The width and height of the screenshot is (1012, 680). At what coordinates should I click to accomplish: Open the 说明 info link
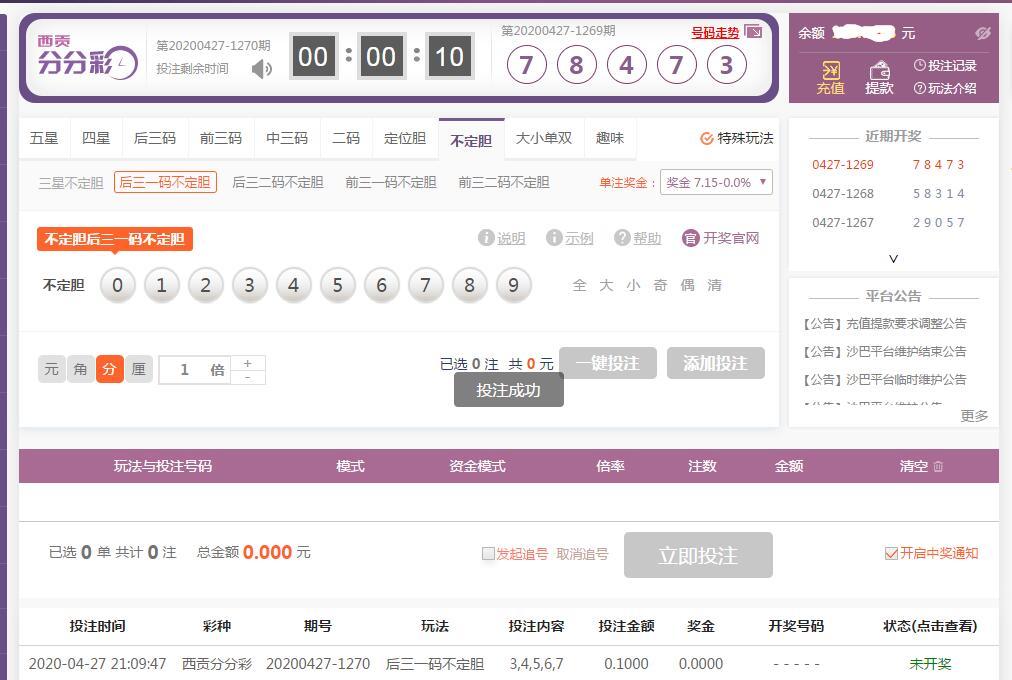coord(502,238)
